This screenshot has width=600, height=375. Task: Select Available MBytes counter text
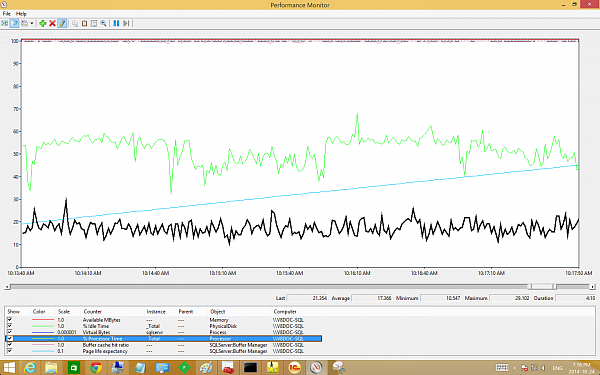101,320
